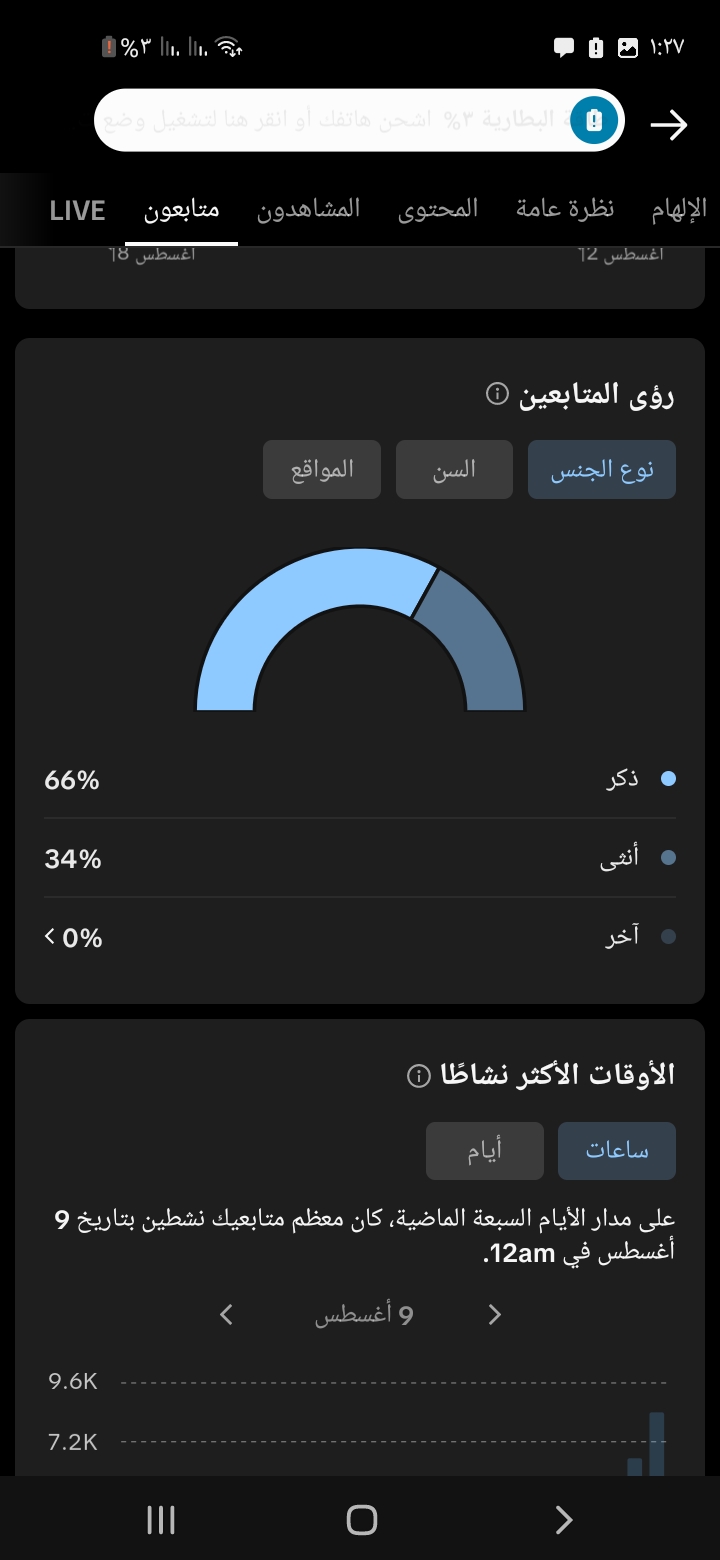Tap the low battery notification banner
Screen dimensions: 720x1560
point(360,121)
